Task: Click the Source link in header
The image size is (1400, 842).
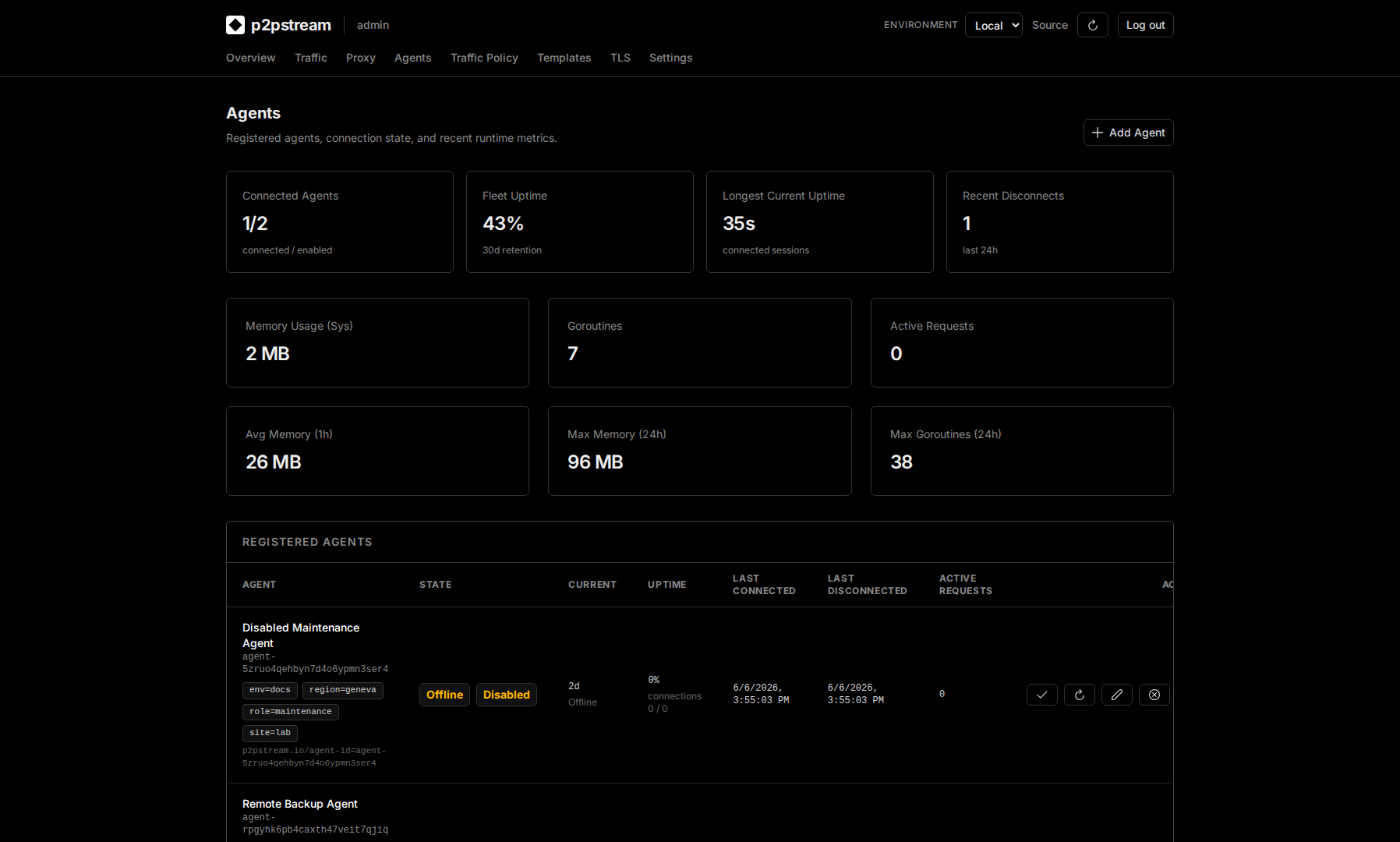Action: coord(1050,25)
